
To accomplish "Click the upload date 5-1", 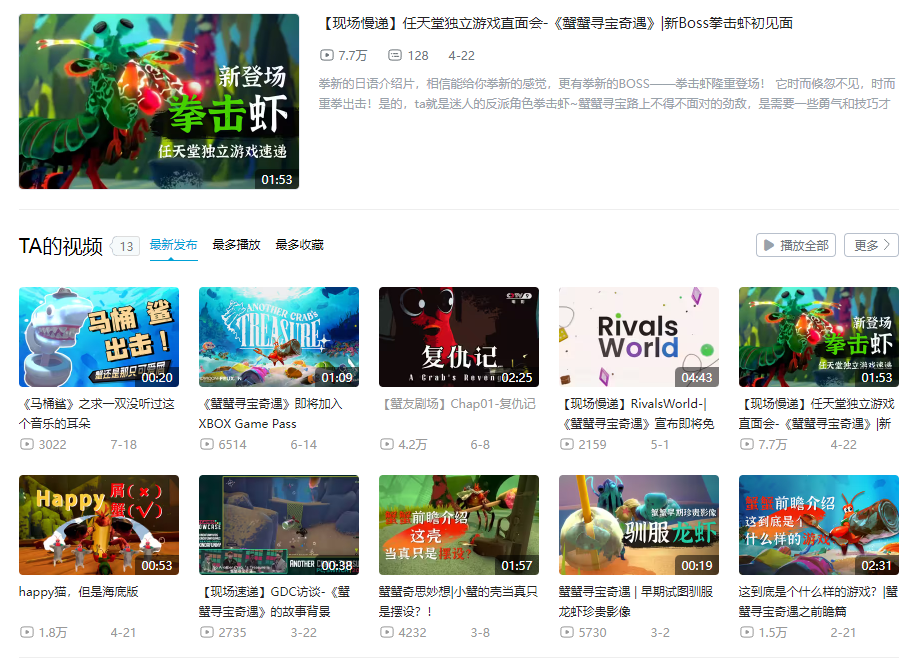I will tap(660, 444).
